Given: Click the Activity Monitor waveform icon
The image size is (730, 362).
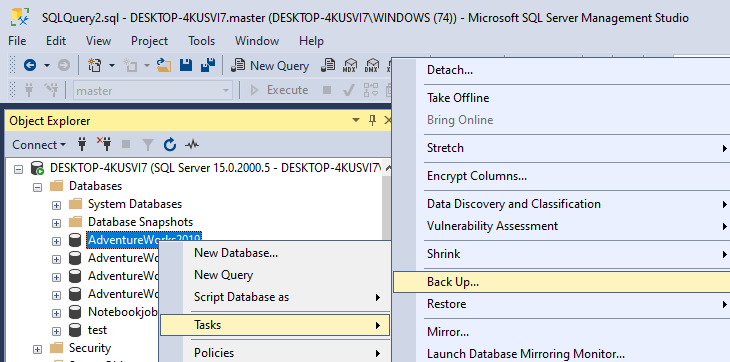Looking at the screenshot, I should pos(192,145).
